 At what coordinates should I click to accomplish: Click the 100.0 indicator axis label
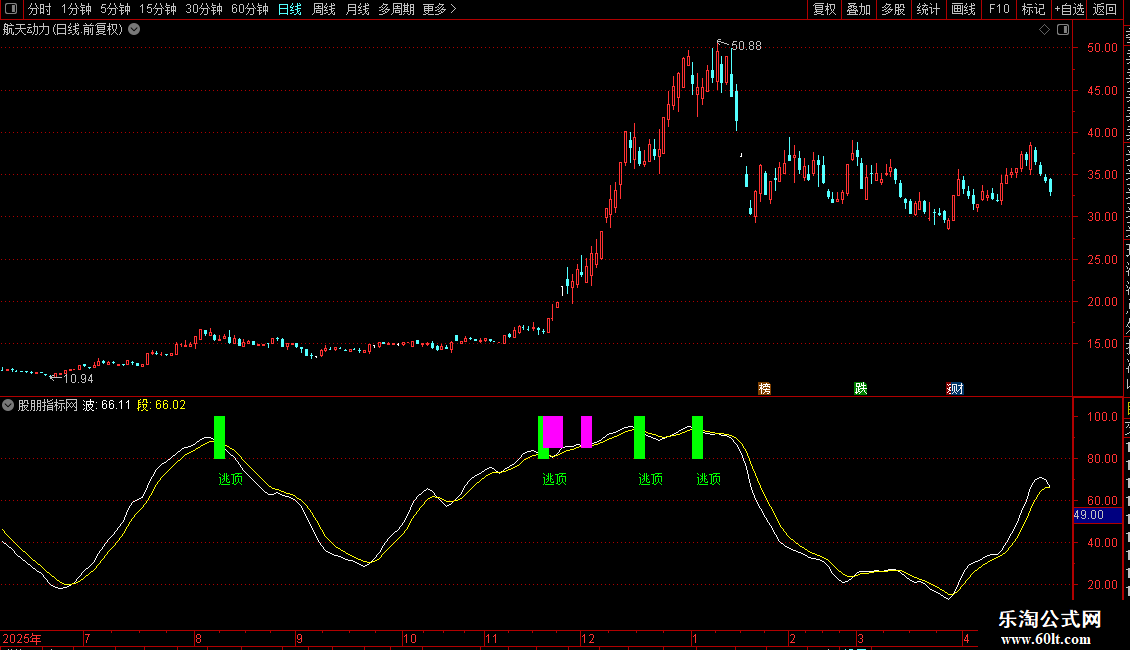[x=1103, y=417]
